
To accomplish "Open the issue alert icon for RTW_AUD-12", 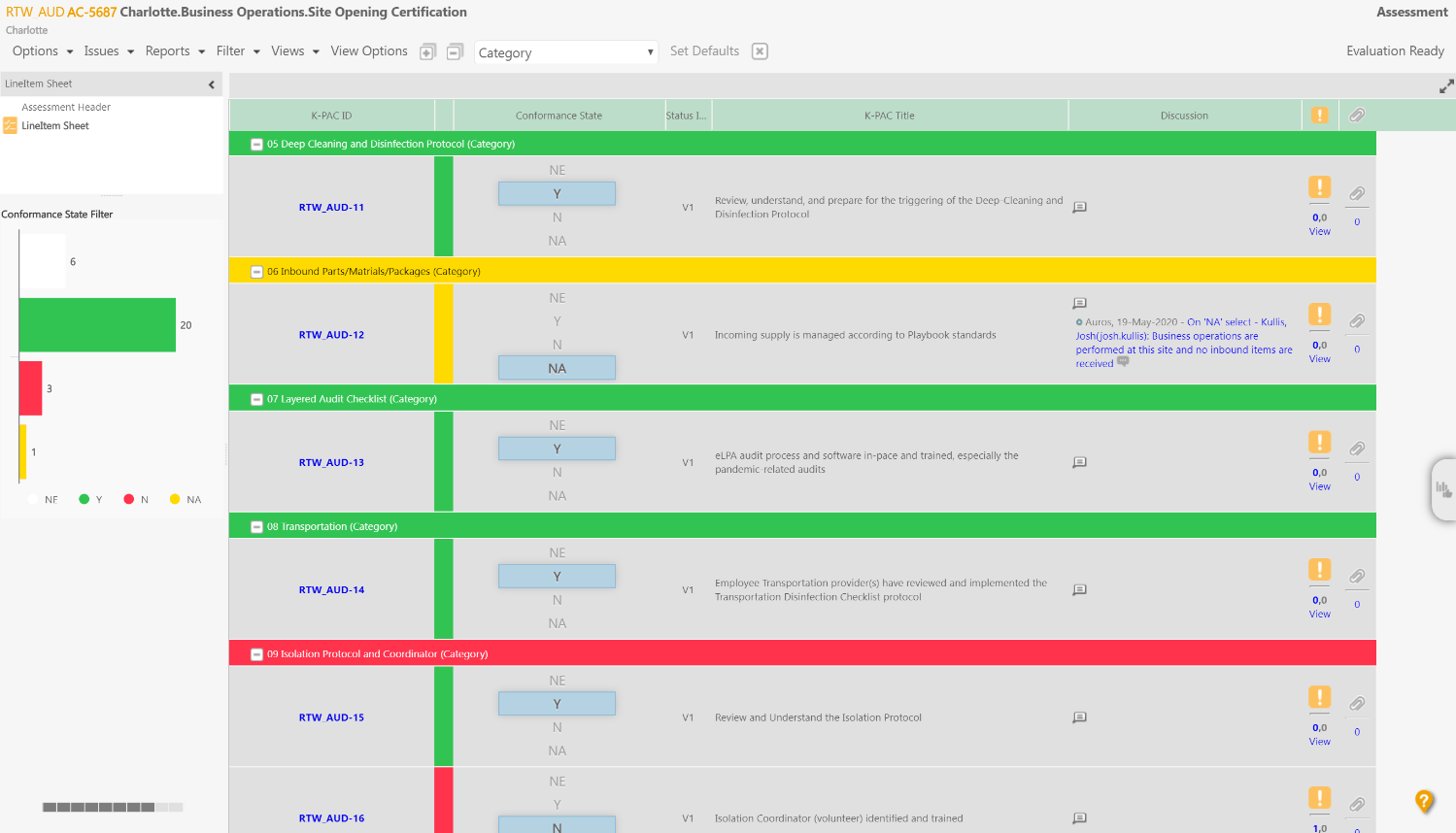I will [x=1319, y=314].
